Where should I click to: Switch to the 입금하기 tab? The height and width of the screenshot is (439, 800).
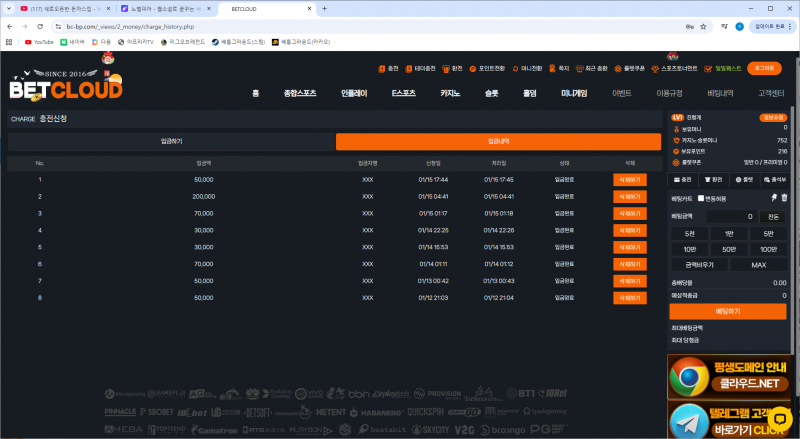point(171,142)
